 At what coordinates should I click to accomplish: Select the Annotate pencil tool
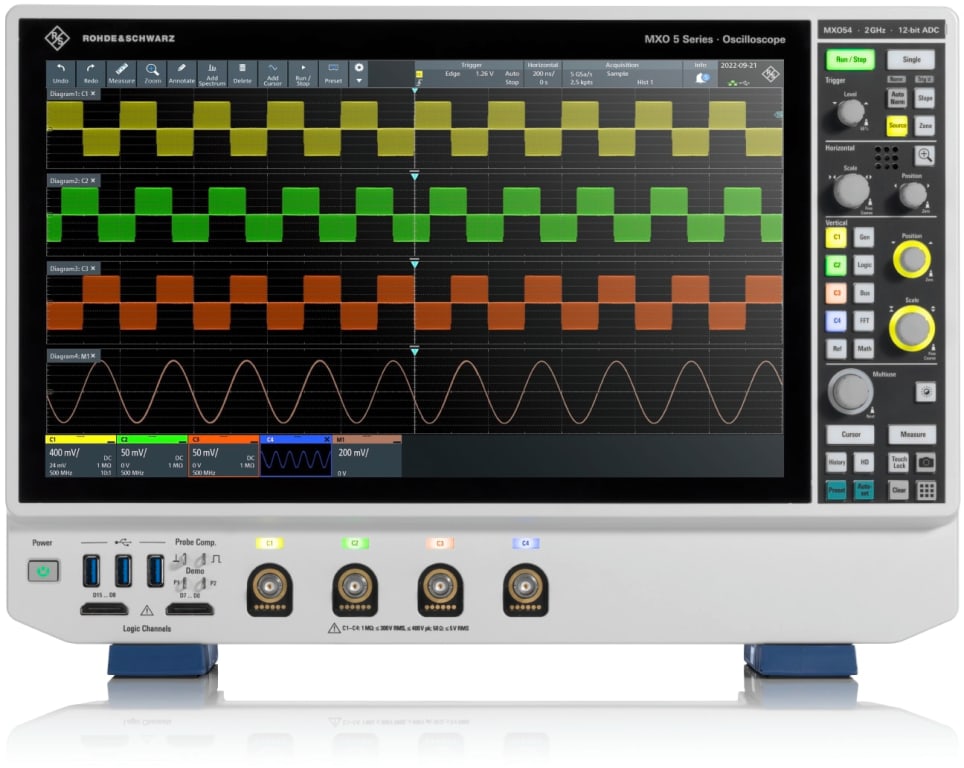[181, 73]
